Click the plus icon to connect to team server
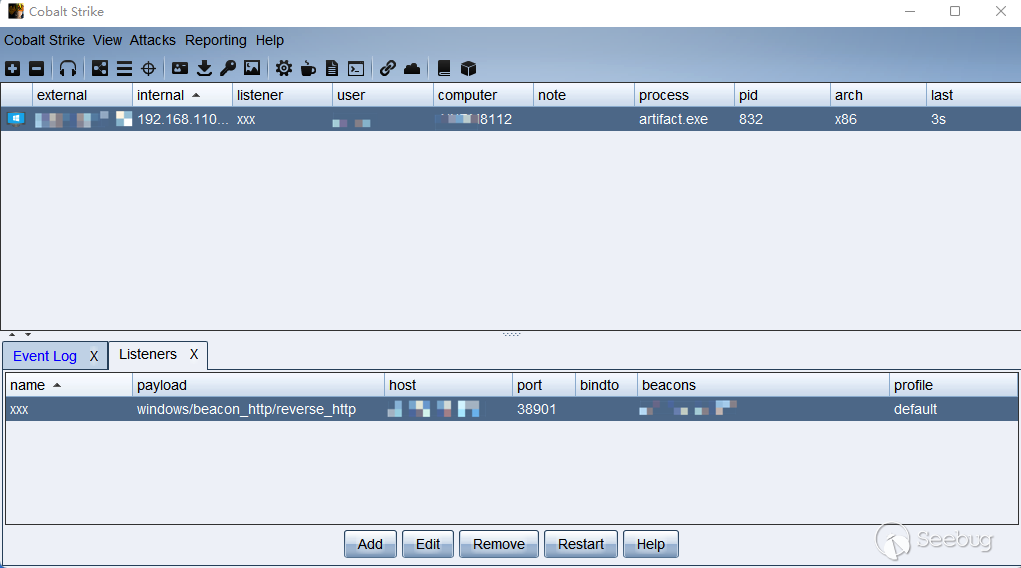The width and height of the screenshot is (1021, 568). 12,69
